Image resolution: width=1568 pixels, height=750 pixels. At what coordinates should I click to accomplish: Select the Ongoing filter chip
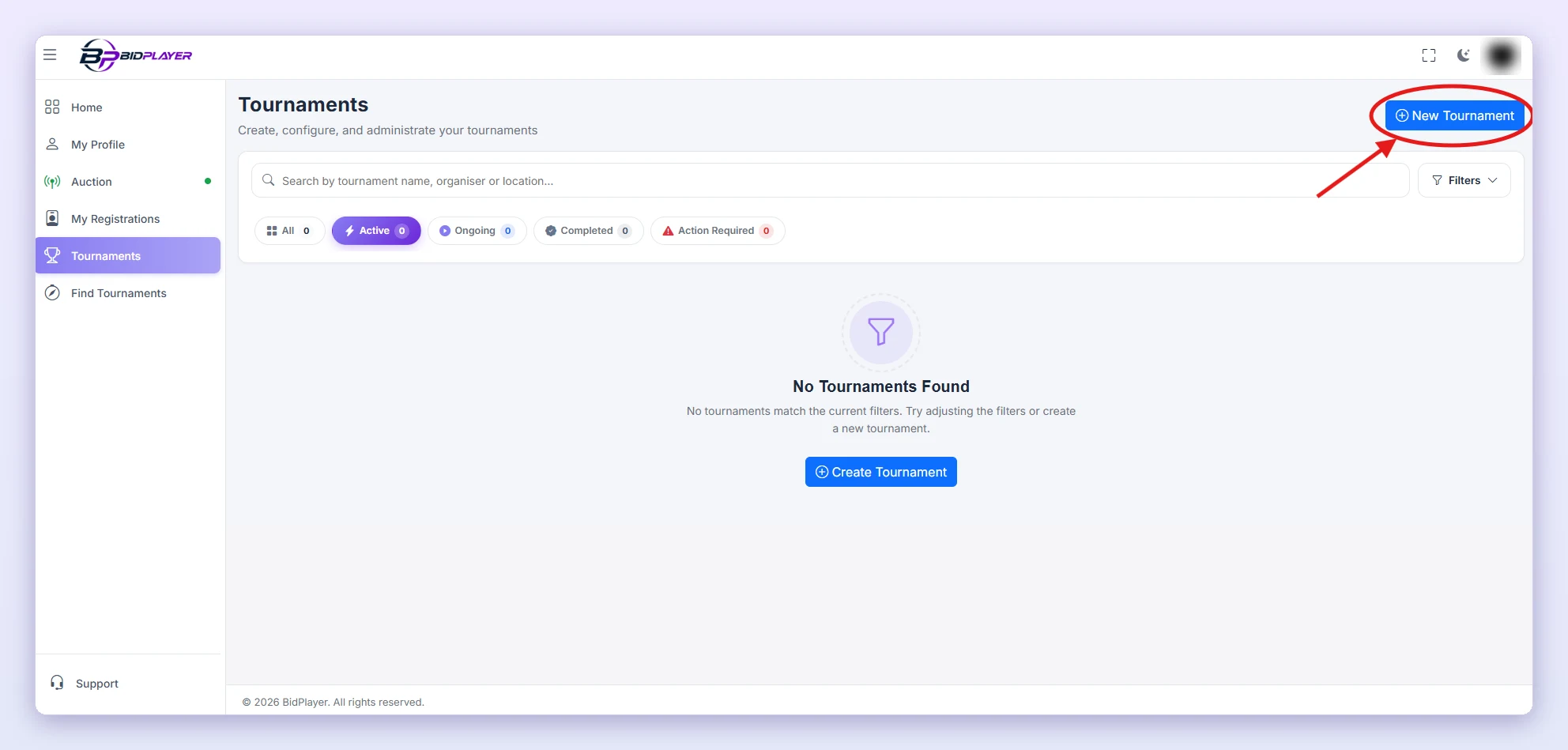click(x=477, y=231)
